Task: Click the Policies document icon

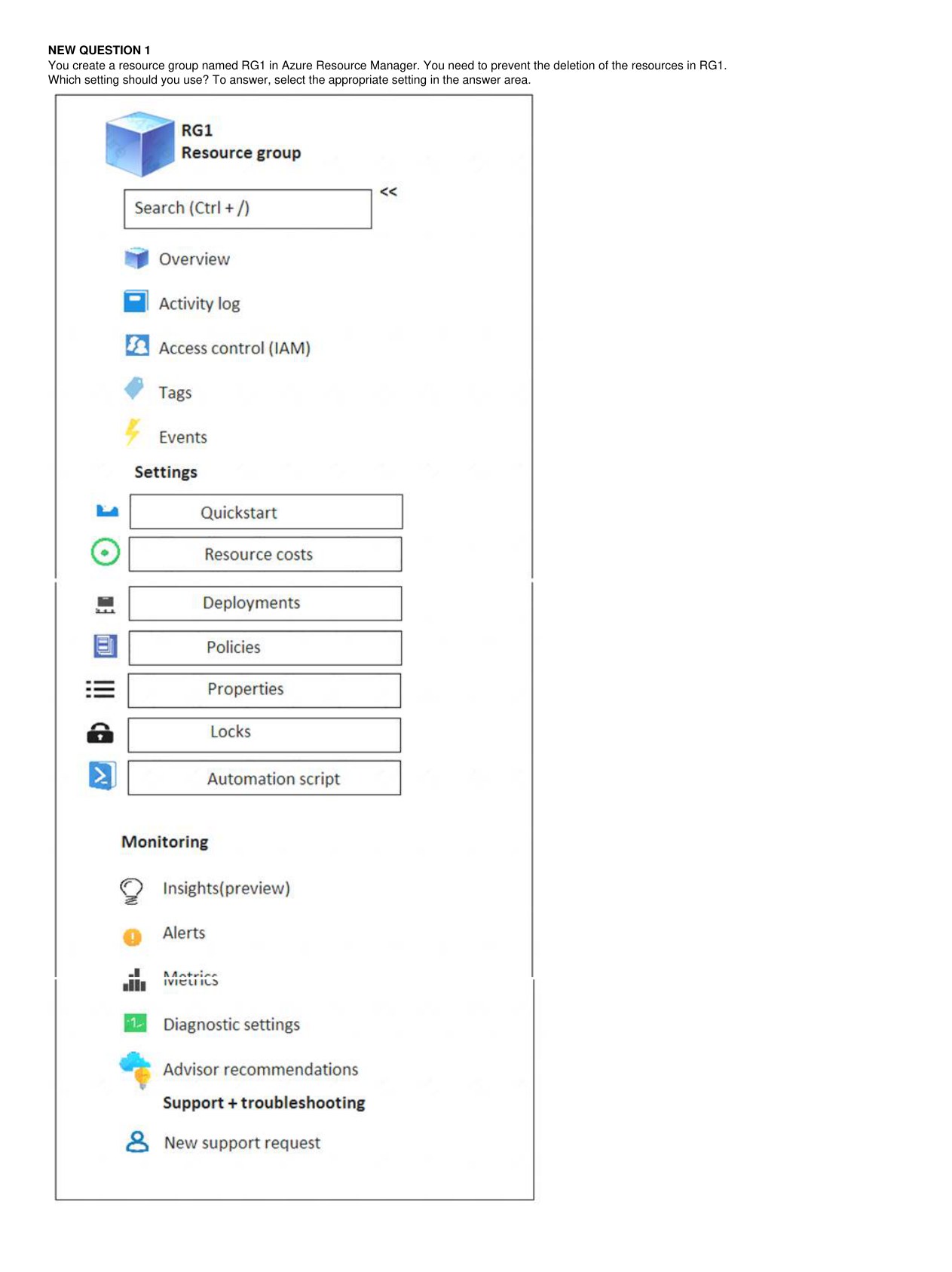Action: pyautogui.click(x=106, y=645)
